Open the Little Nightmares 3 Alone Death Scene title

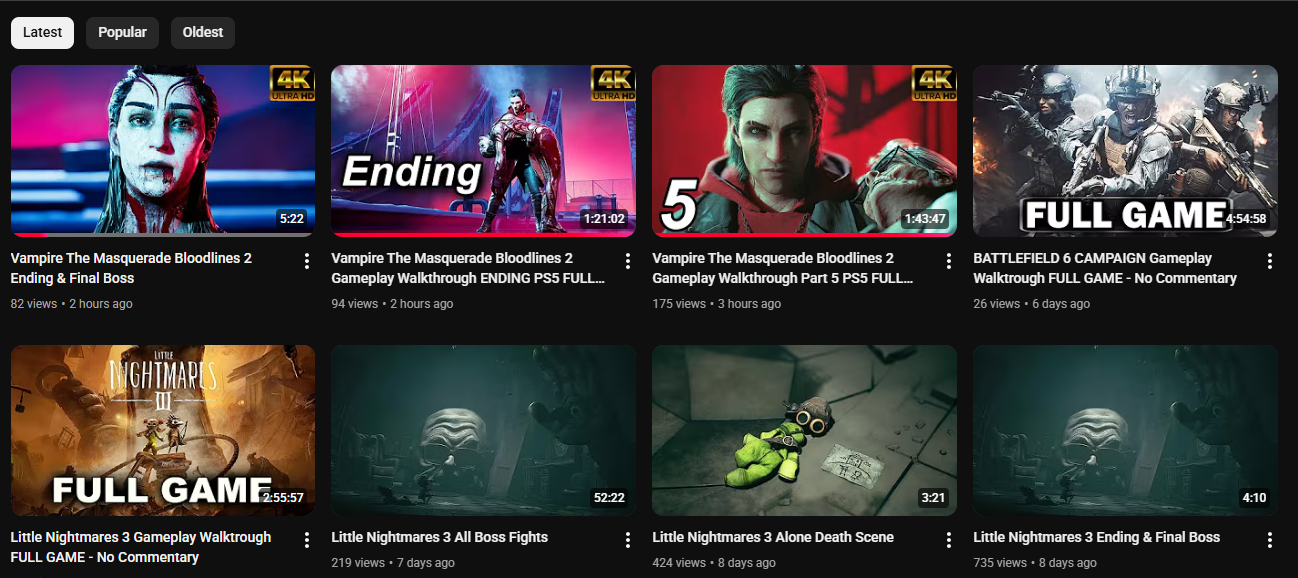pos(773,537)
